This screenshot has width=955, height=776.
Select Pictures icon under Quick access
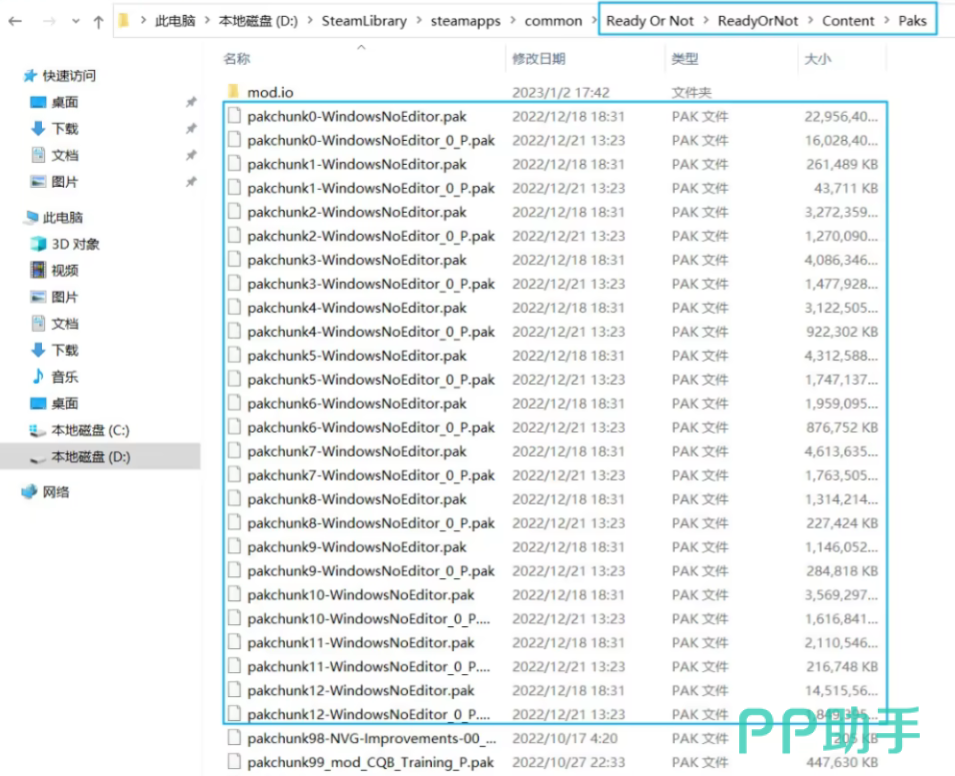(38, 182)
